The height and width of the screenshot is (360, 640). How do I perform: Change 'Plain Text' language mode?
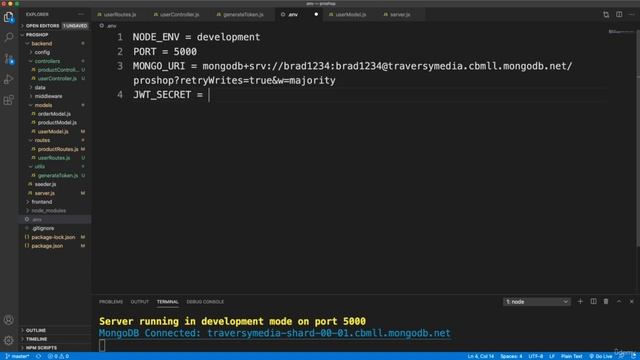pyautogui.click(x=571, y=356)
